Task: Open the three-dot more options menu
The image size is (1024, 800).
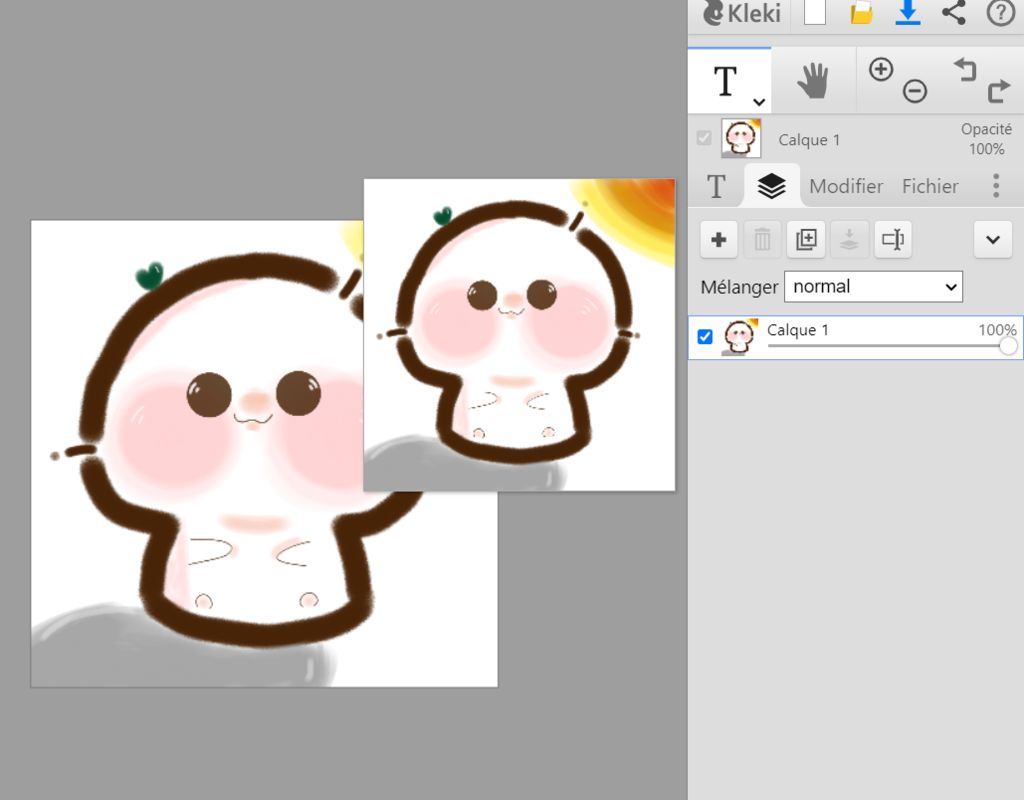Action: pyautogui.click(x=996, y=186)
